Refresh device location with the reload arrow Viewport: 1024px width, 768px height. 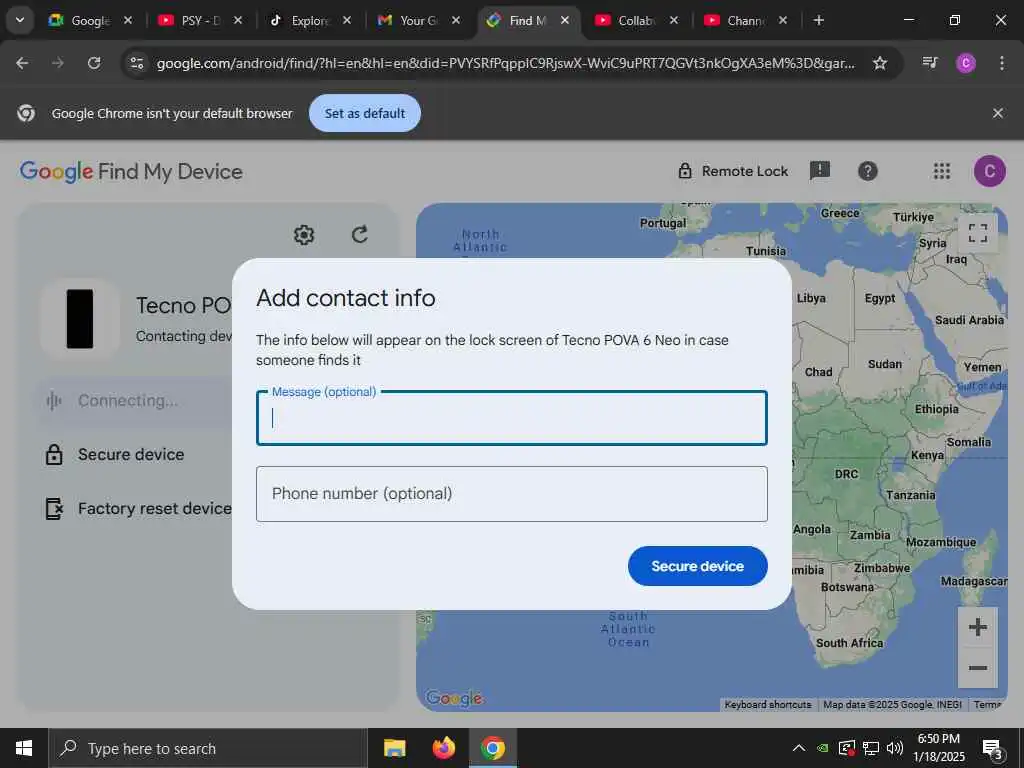coord(360,234)
